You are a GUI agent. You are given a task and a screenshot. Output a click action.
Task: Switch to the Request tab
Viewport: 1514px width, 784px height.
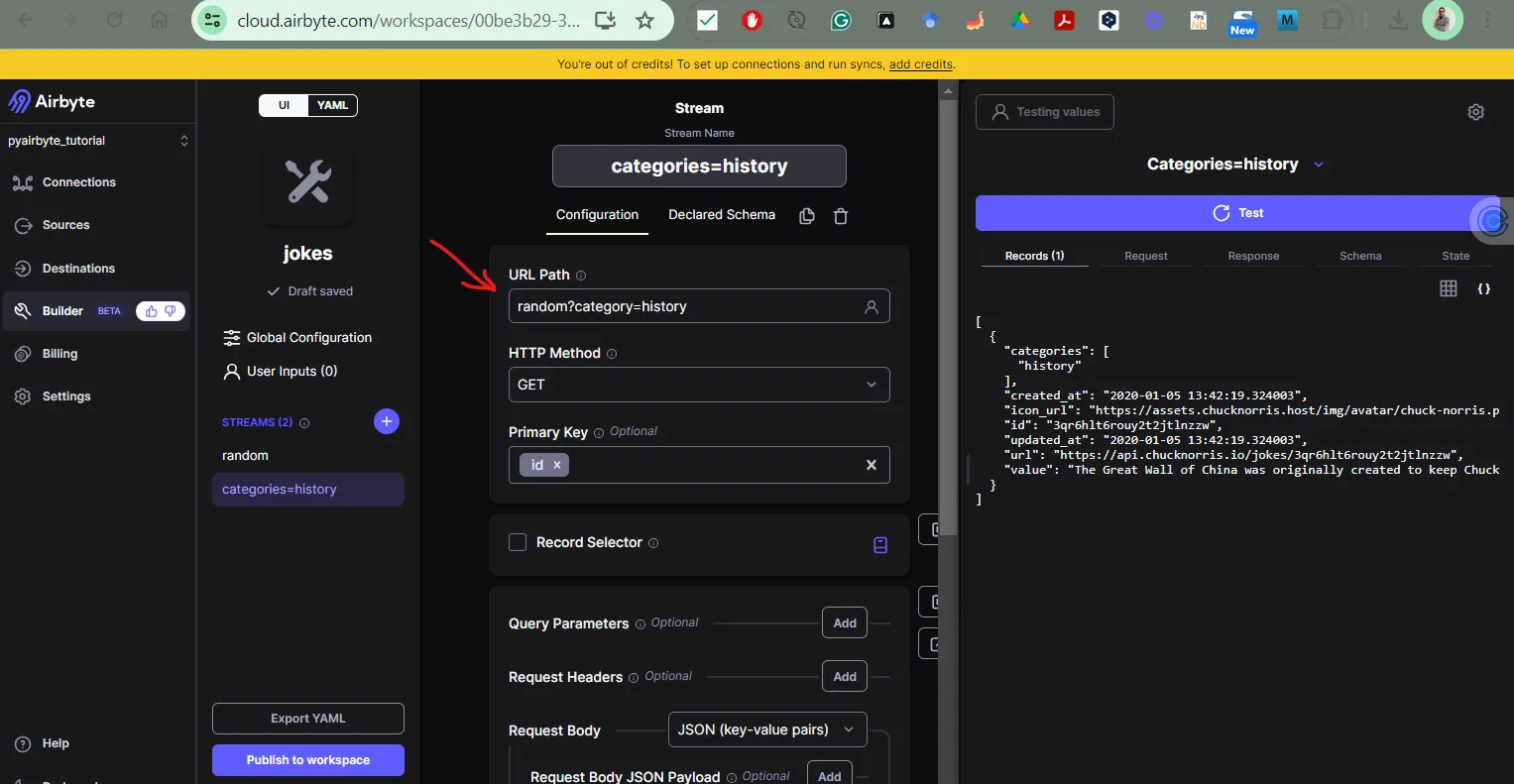point(1146,256)
